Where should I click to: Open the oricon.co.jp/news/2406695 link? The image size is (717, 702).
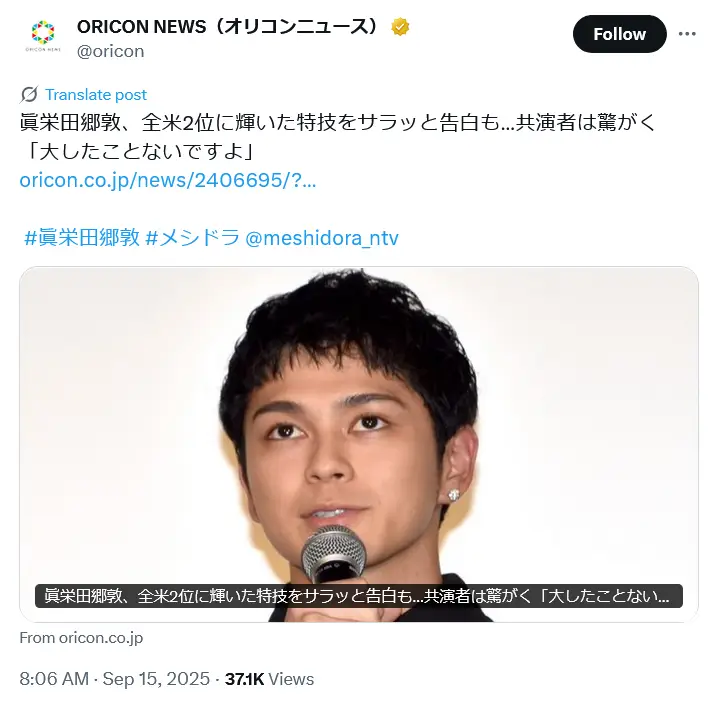(x=168, y=180)
